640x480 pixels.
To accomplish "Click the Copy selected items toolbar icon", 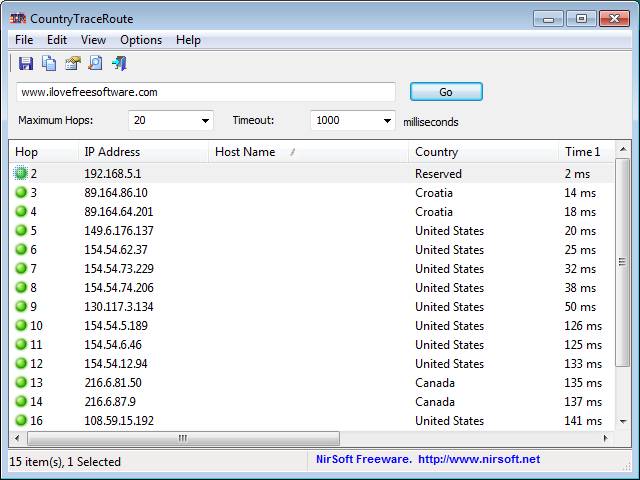I will pyautogui.click(x=49, y=63).
